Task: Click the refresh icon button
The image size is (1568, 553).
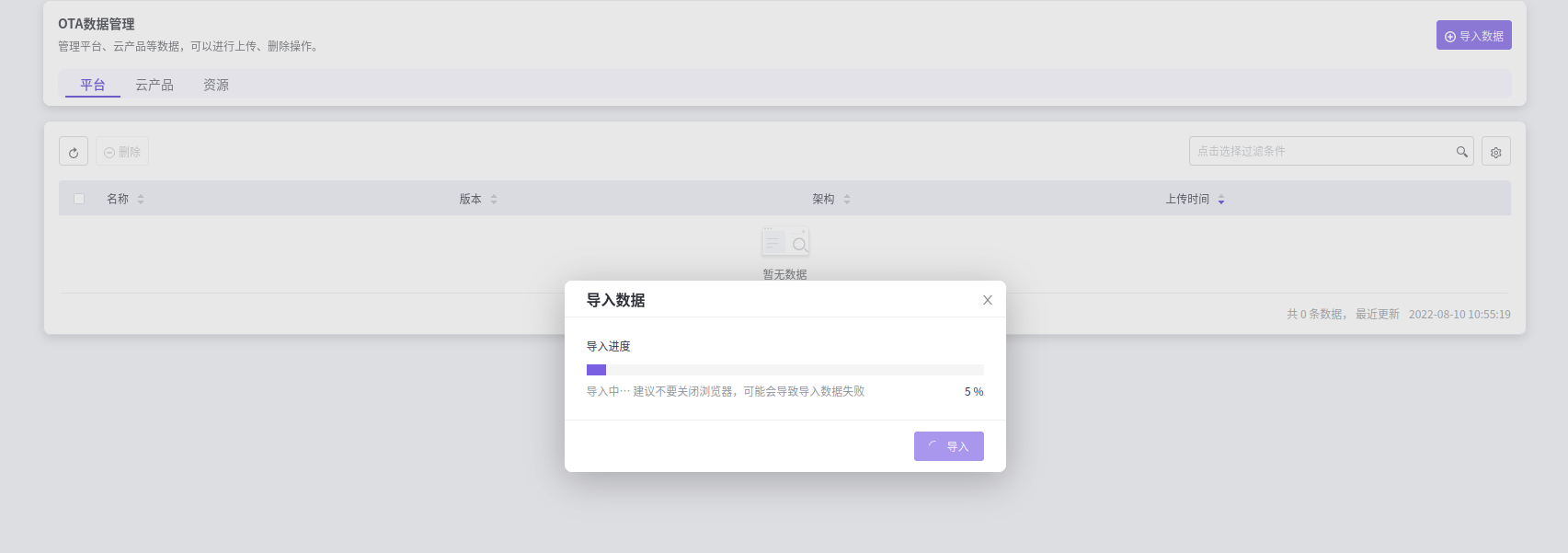Action: pos(74,152)
